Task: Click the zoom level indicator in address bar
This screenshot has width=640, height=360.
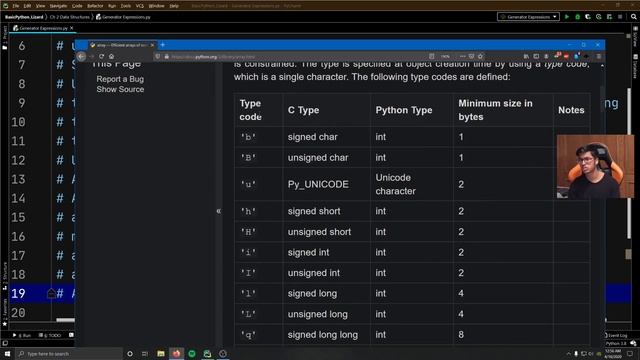Action: tap(445, 56)
